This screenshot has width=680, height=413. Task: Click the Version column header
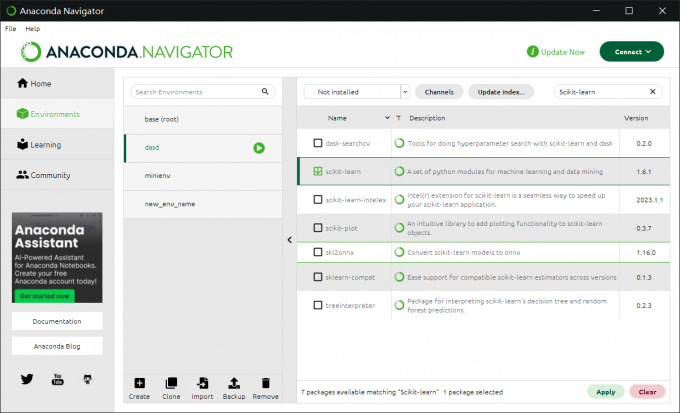tap(636, 118)
